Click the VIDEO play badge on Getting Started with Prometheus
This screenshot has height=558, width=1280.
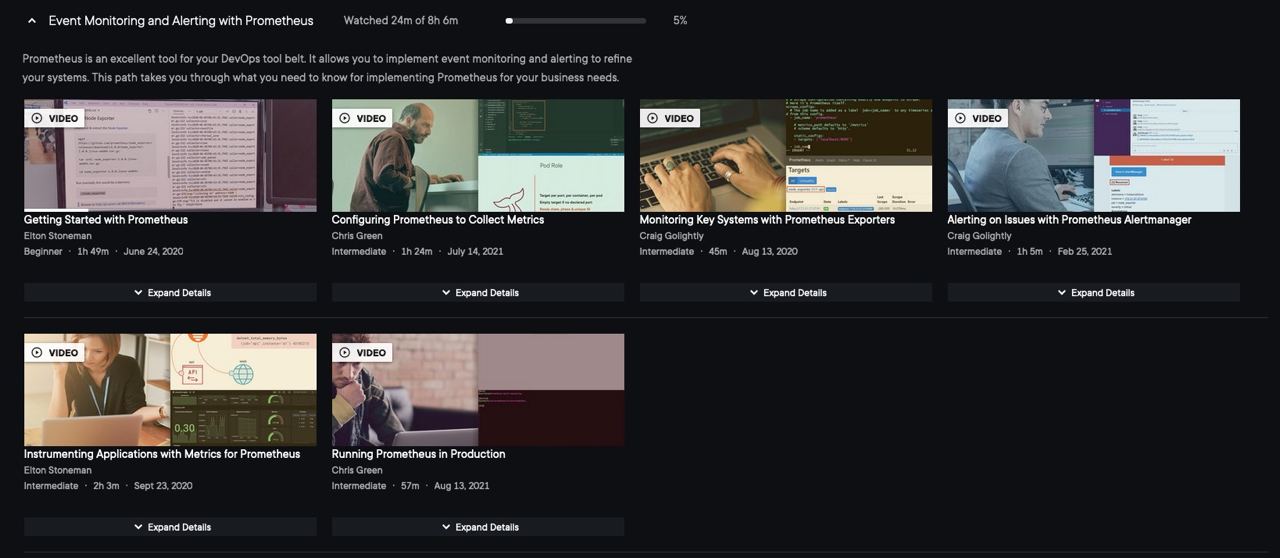tap(54, 118)
